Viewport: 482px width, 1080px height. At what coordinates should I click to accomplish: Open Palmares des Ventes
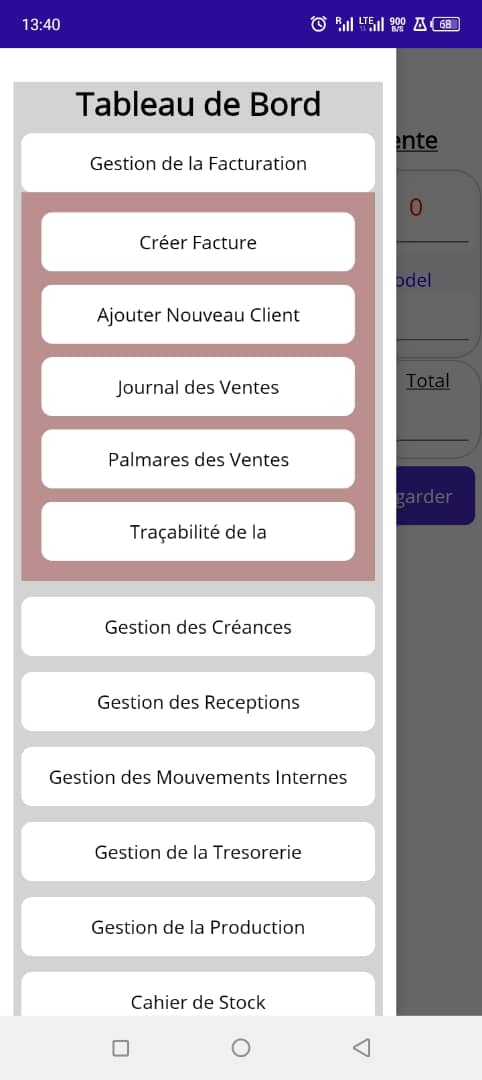click(198, 459)
